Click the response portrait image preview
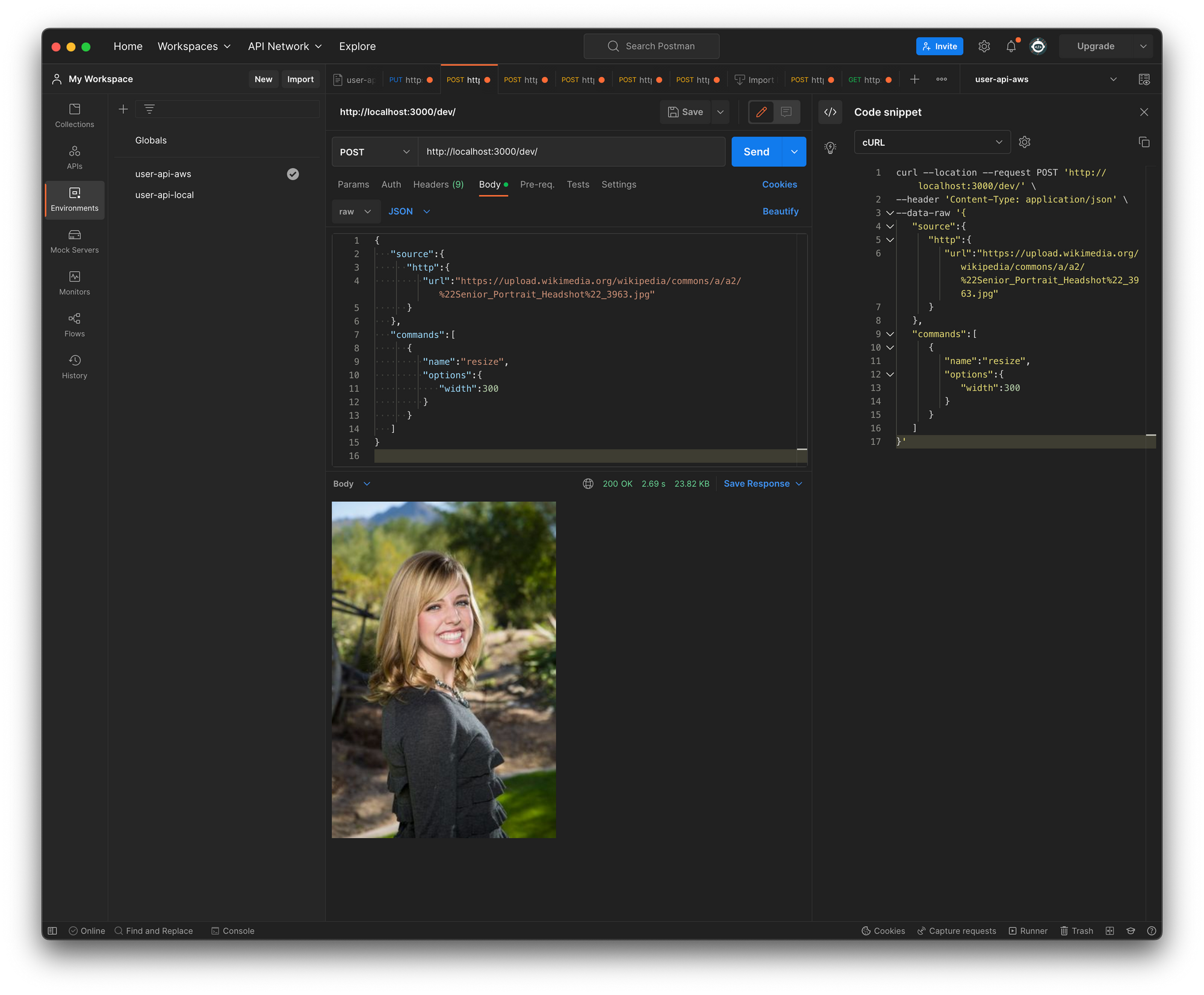 (444, 669)
